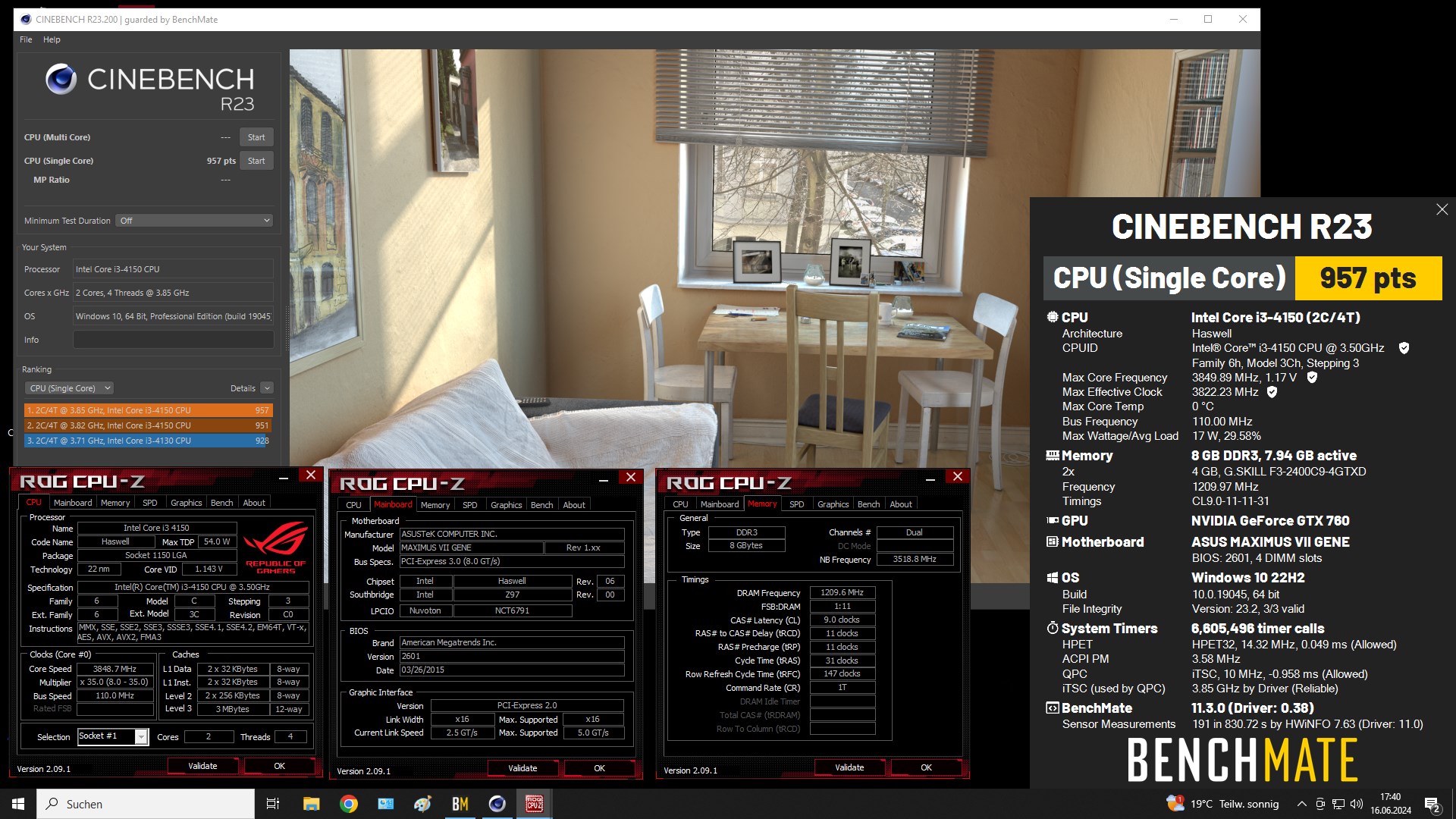Click the DRAM Frequency value 1209.6 MHz
The image size is (1456, 819).
click(842, 592)
